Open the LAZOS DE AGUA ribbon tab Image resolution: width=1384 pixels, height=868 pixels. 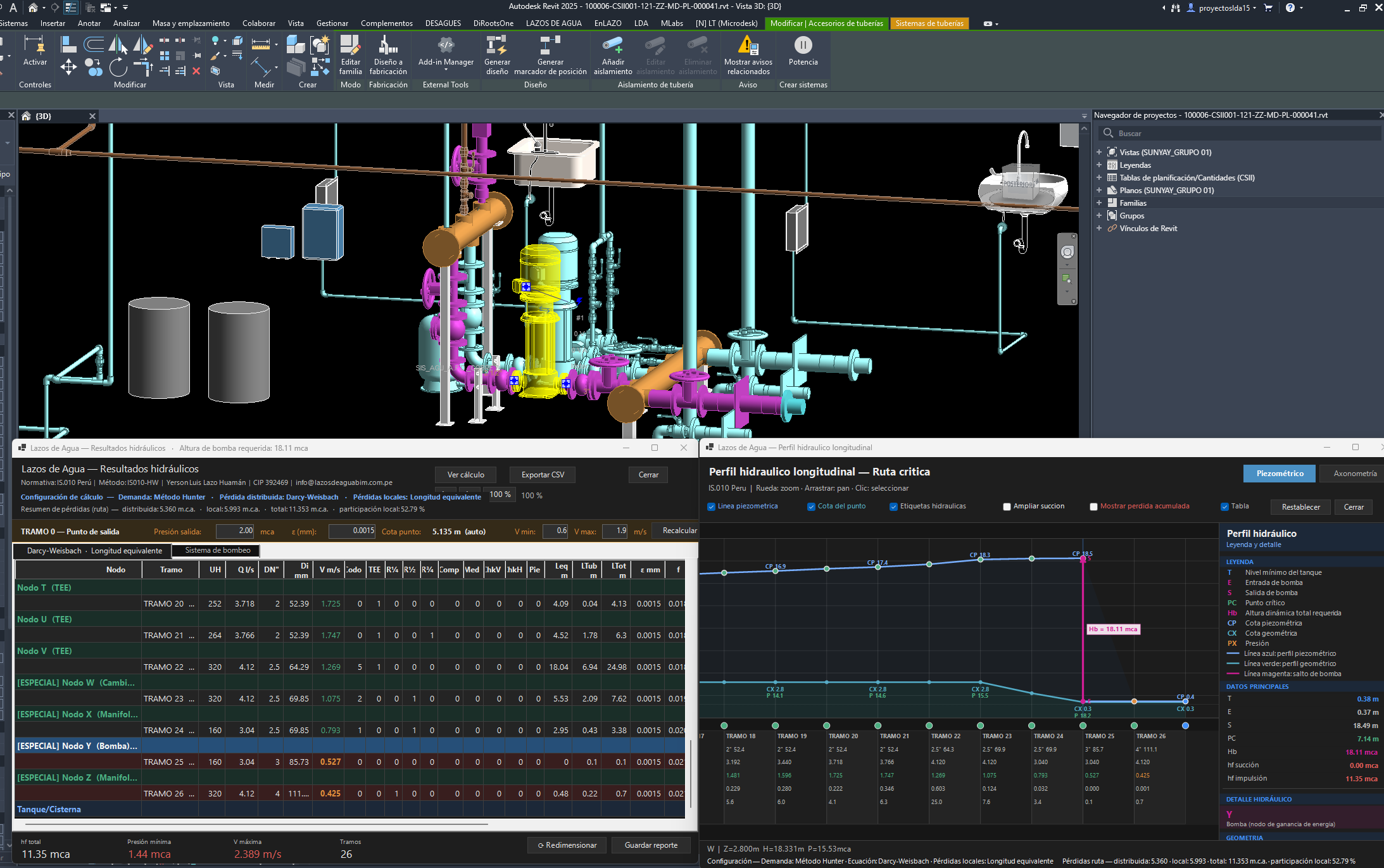(x=553, y=23)
